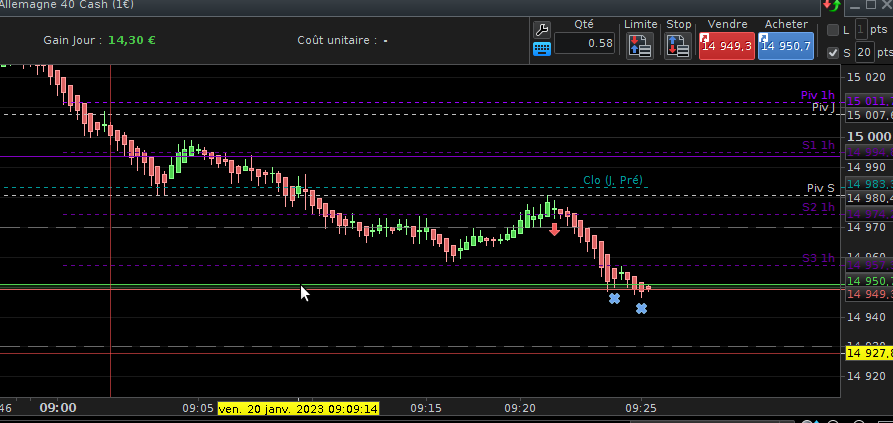Select the S3 1h support label
Screen dimensions: 893x423
(818, 258)
